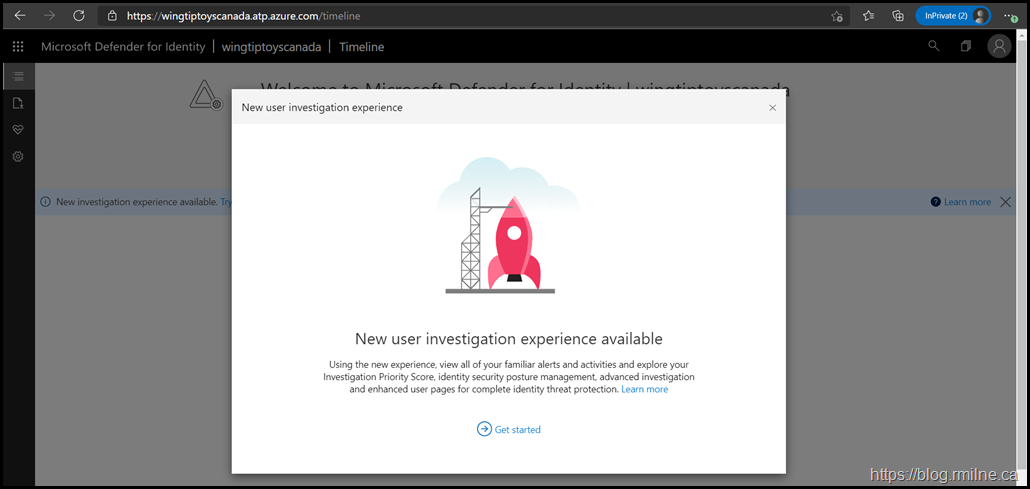The width and height of the screenshot is (1030, 489).
Task: Close the New user investigation dialog
Action: tap(772, 108)
